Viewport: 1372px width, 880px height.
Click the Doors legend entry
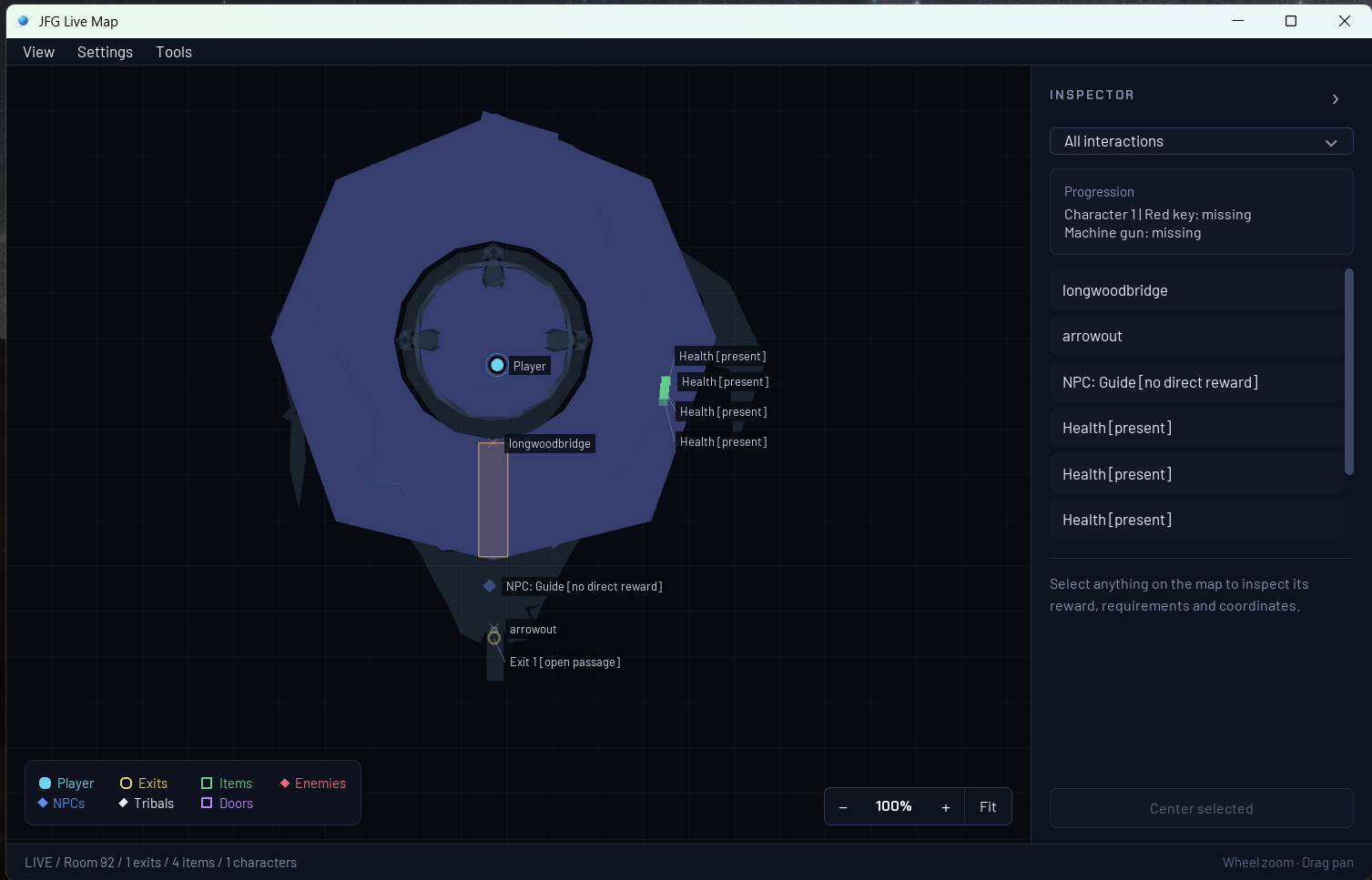227,804
